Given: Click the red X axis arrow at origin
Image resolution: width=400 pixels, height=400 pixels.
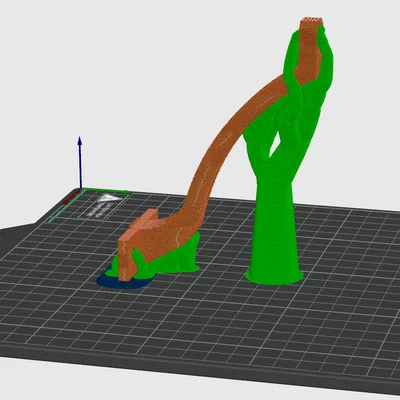Looking at the screenshot, I should pyautogui.click(x=71, y=197).
